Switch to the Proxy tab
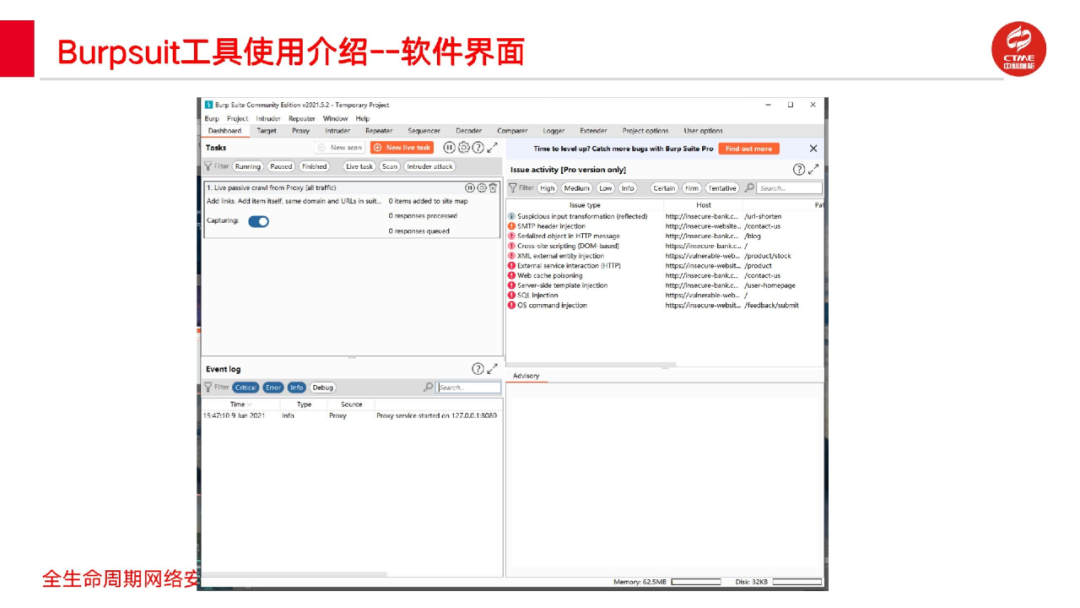1080x608 pixels. point(301,131)
